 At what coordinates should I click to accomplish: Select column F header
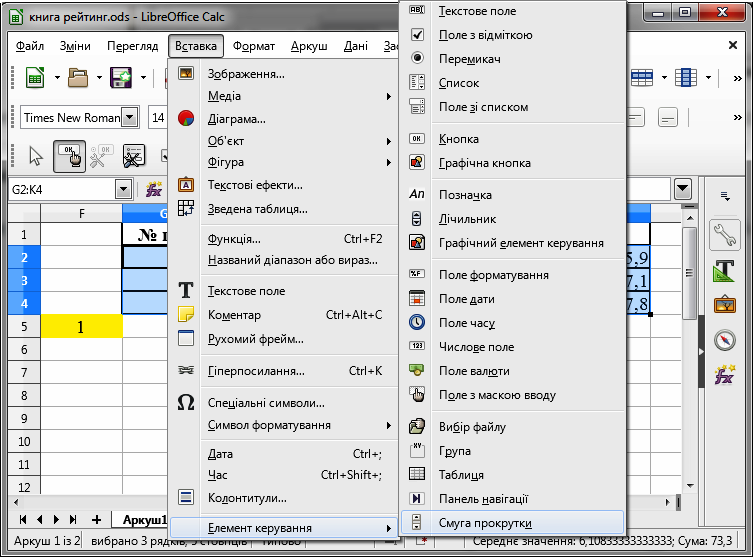[82, 213]
